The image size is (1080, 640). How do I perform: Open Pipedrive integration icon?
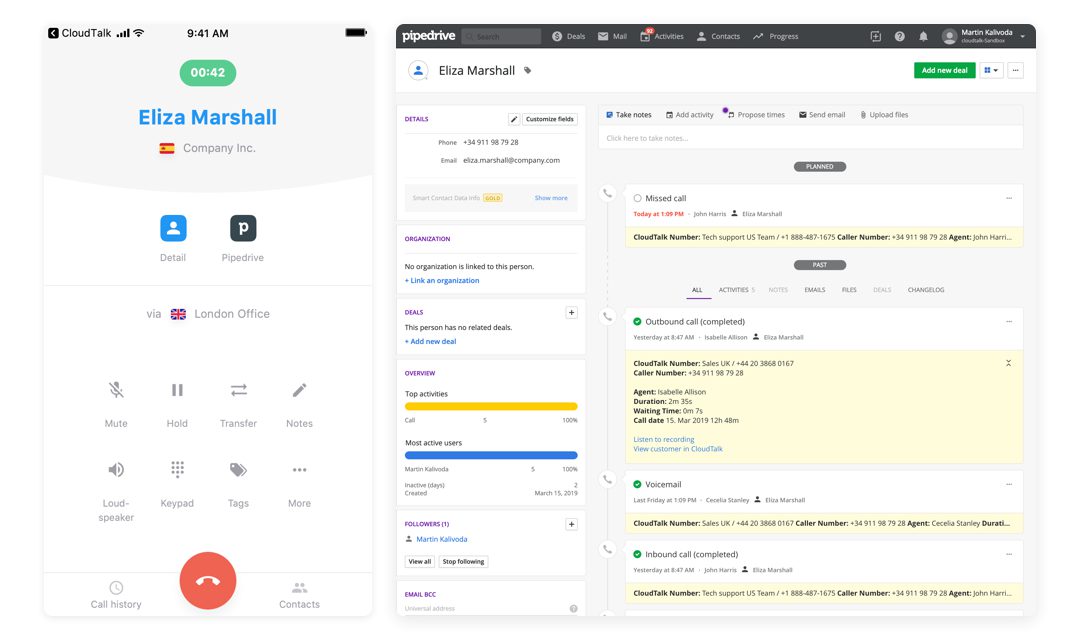pos(243,228)
